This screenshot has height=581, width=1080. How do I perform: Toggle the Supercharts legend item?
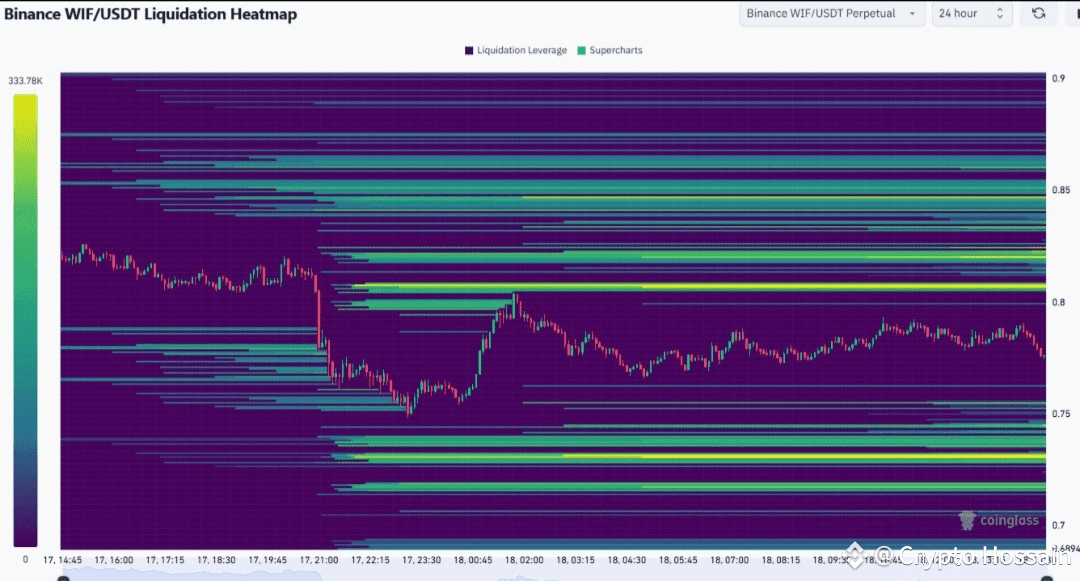point(610,50)
